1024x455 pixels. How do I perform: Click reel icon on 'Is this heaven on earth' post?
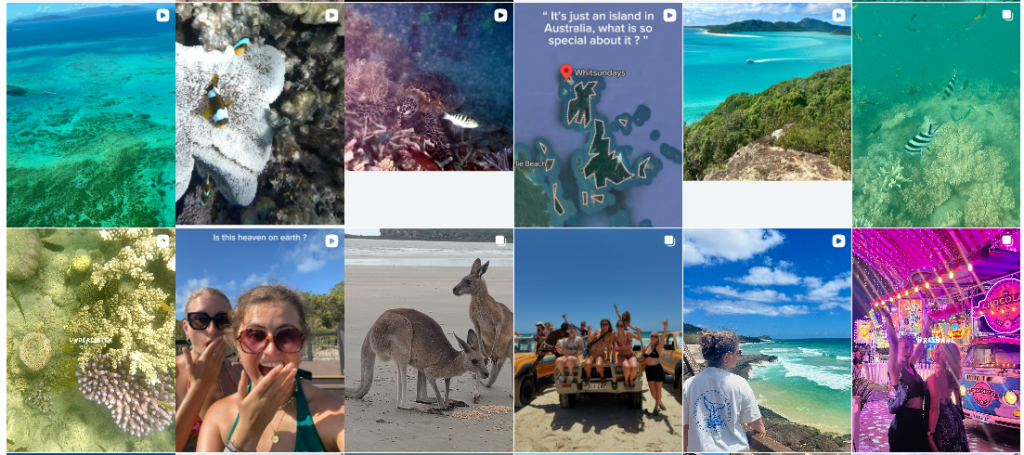[x=331, y=241]
